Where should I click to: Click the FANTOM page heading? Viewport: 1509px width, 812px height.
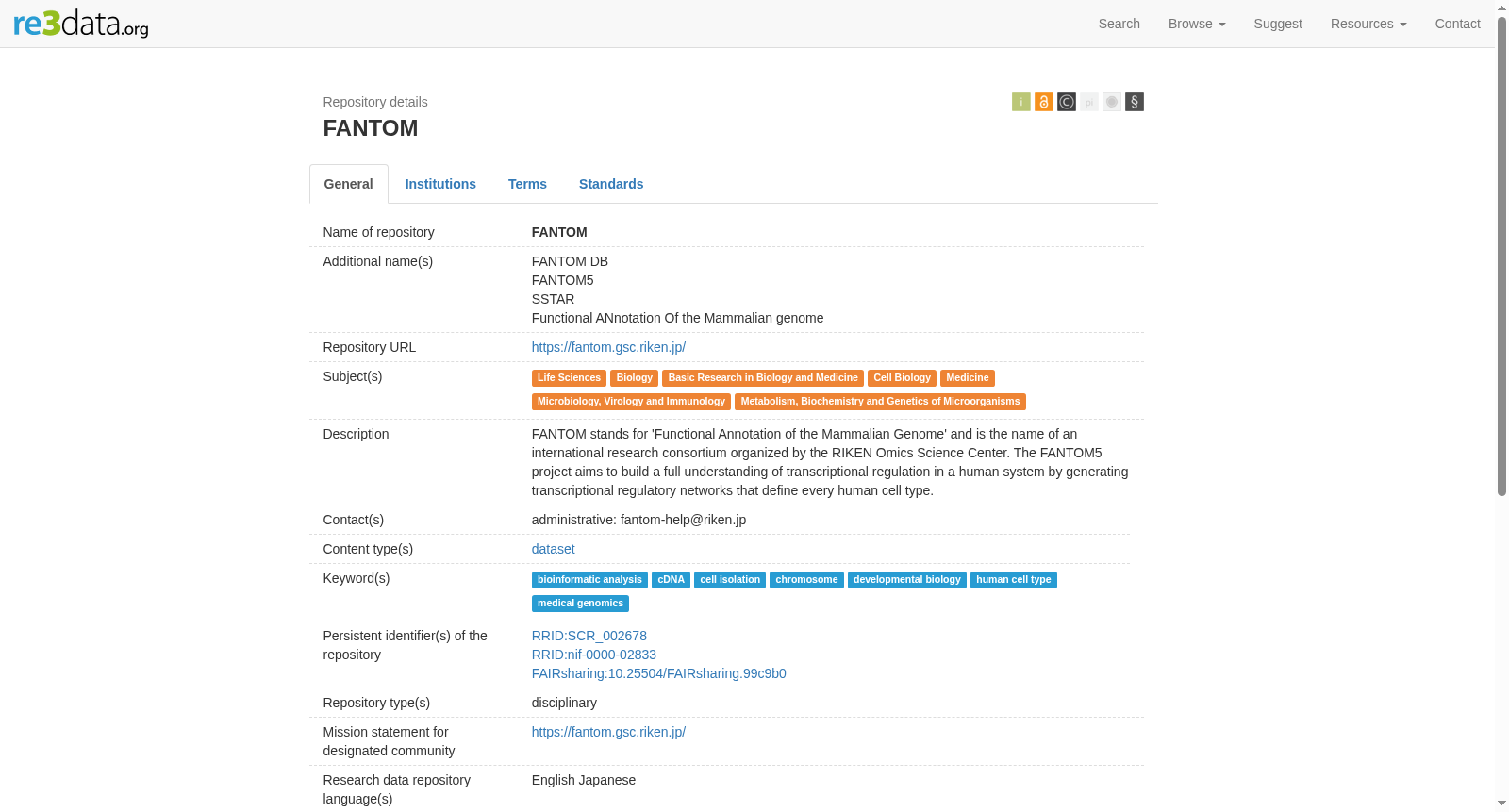tap(371, 128)
